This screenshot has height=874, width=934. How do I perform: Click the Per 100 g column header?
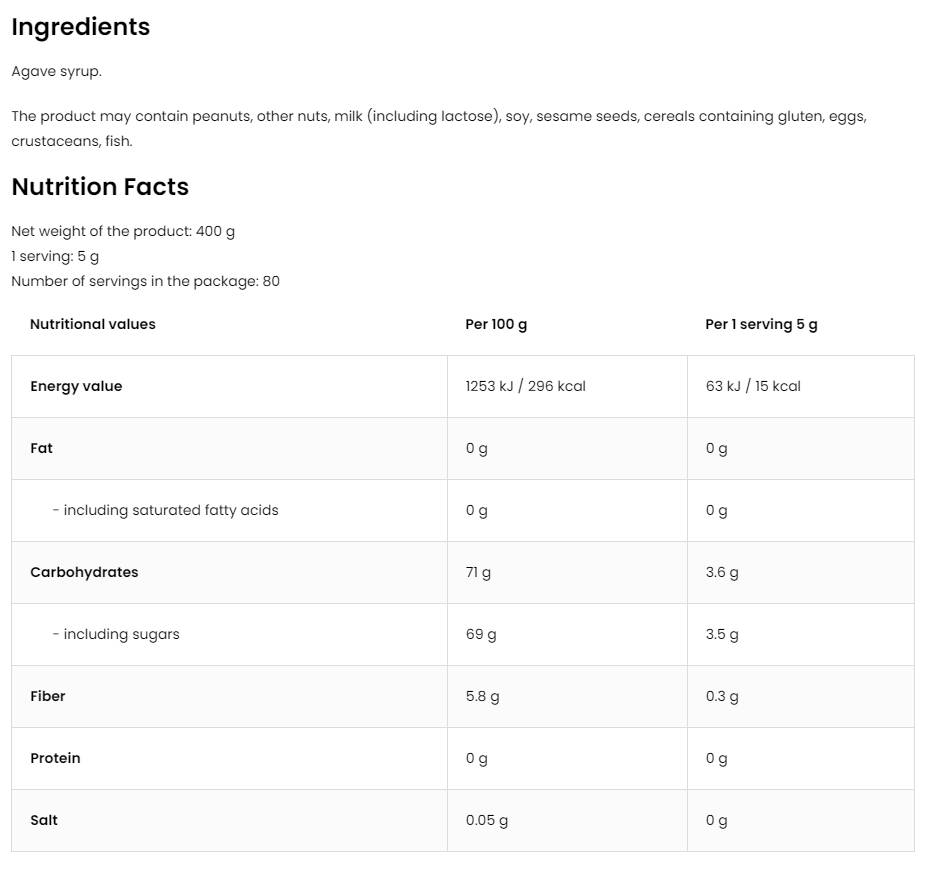click(x=496, y=324)
